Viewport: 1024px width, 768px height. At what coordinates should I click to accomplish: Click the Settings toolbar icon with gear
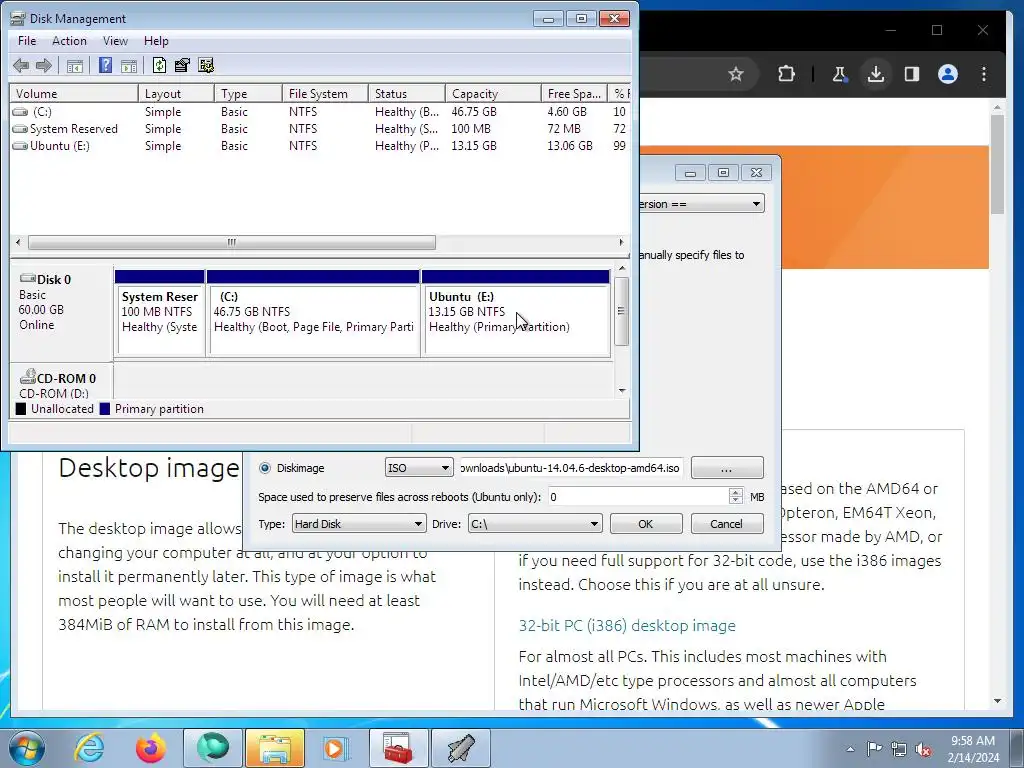click(206, 65)
